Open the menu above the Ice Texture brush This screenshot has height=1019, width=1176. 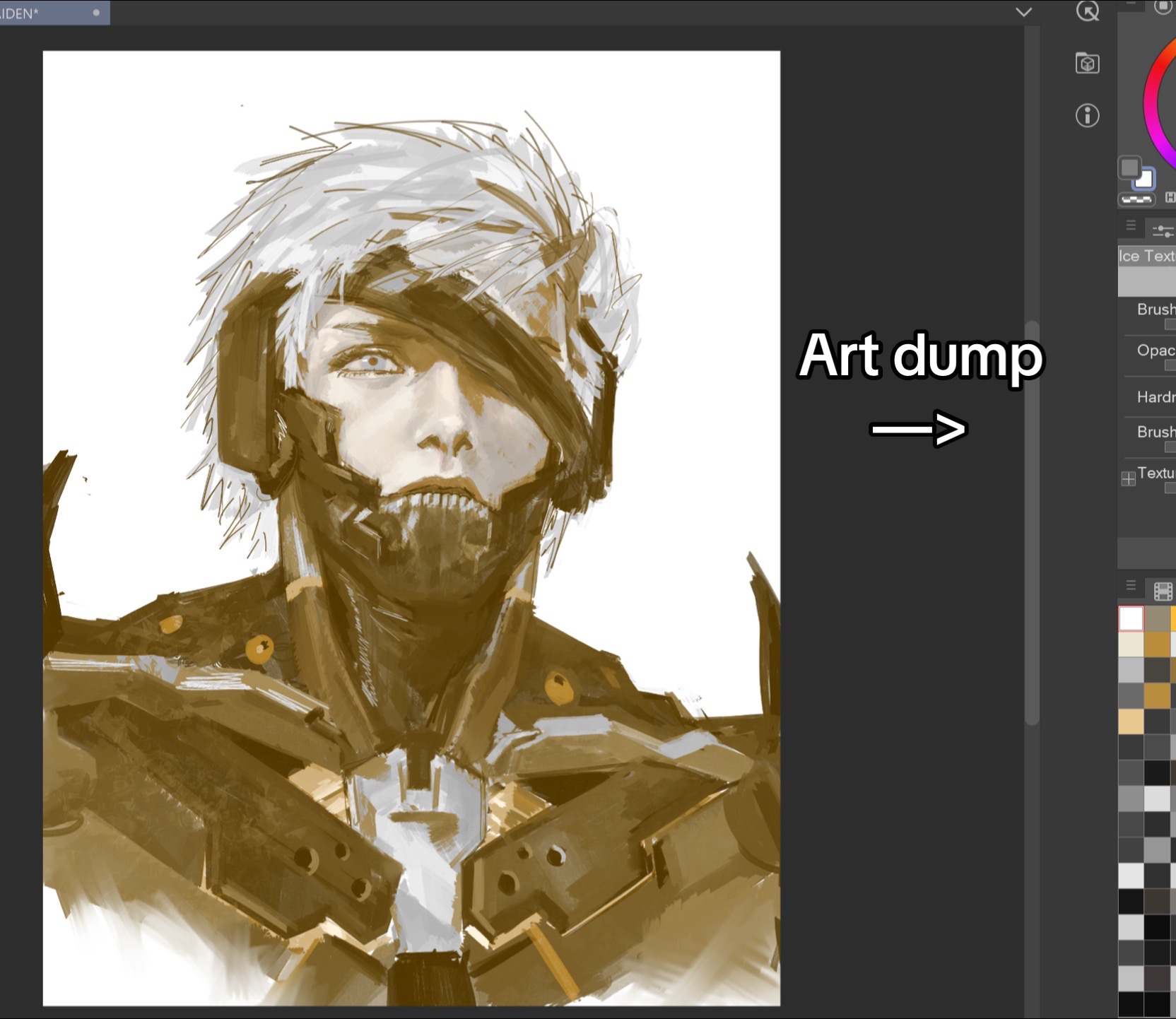point(1131,225)
